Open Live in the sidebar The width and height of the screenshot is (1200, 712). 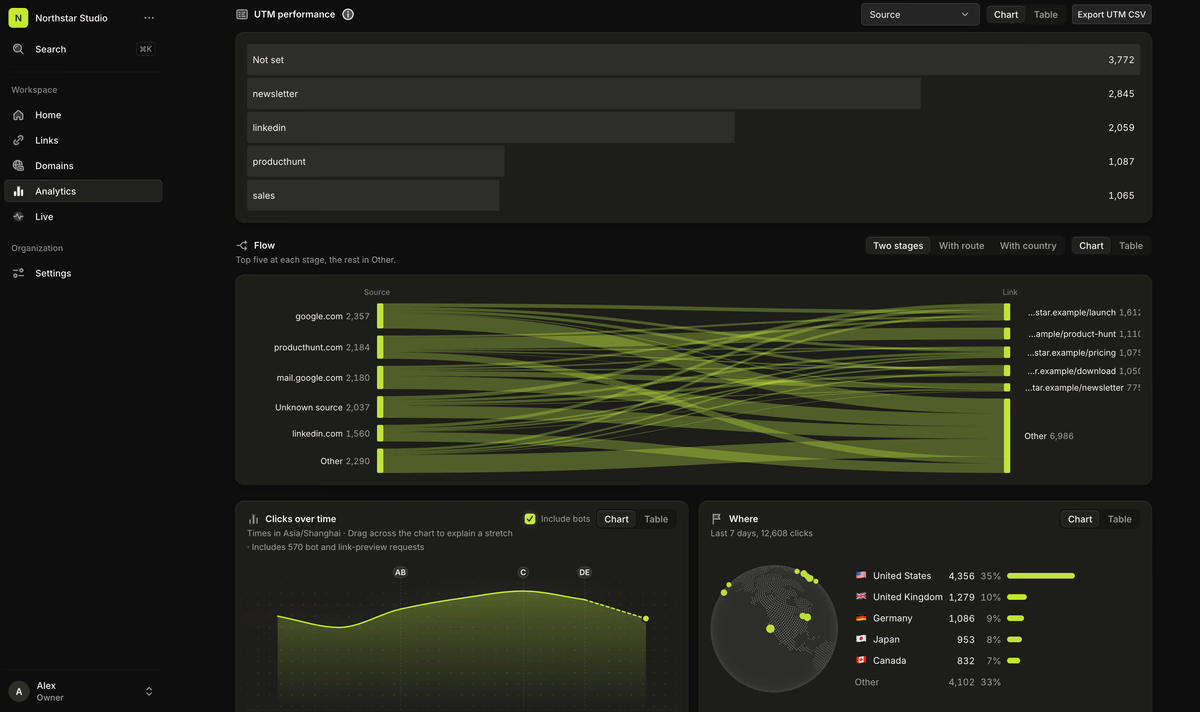click(83, 217)
